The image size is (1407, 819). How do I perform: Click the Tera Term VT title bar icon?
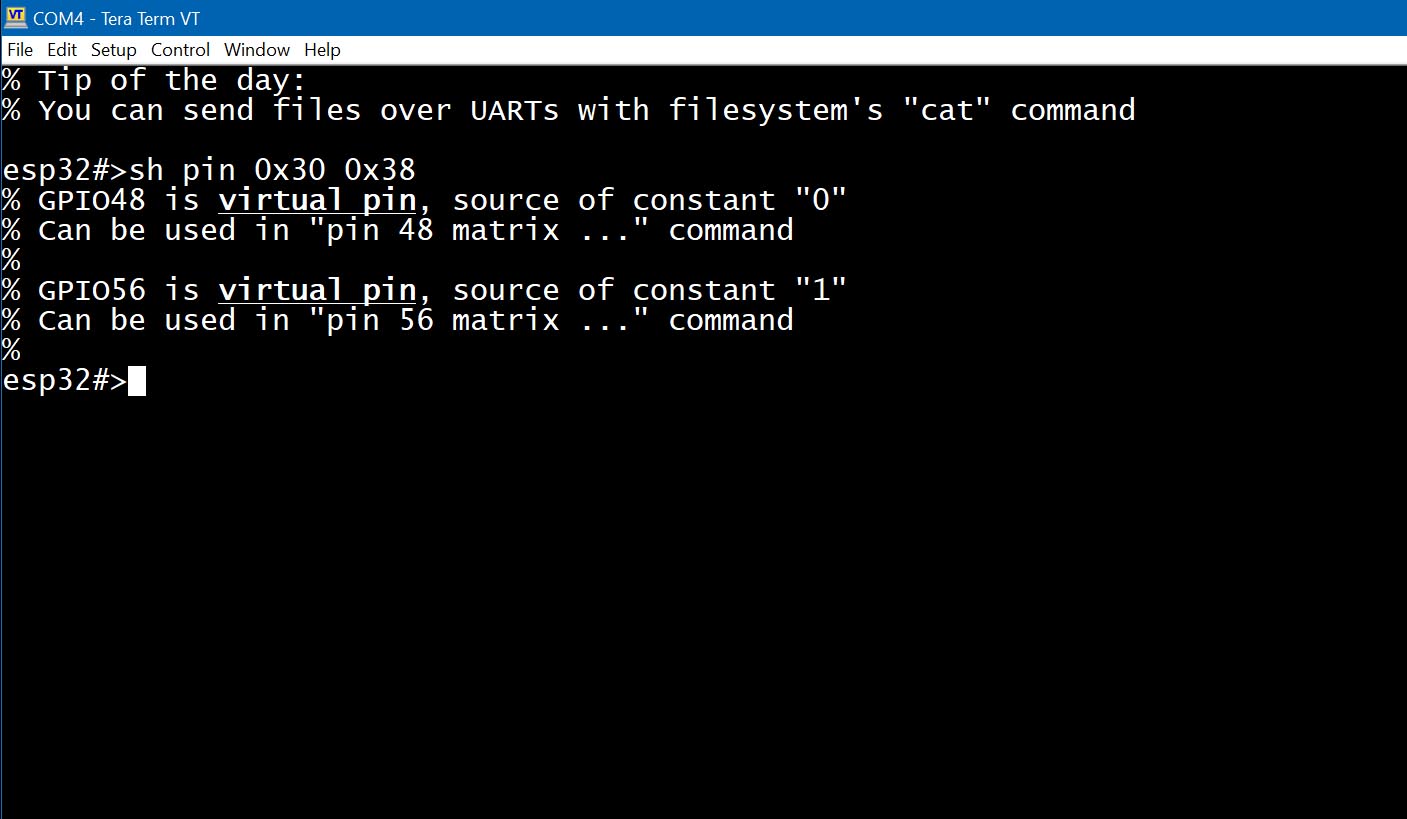tap(16, 18)
